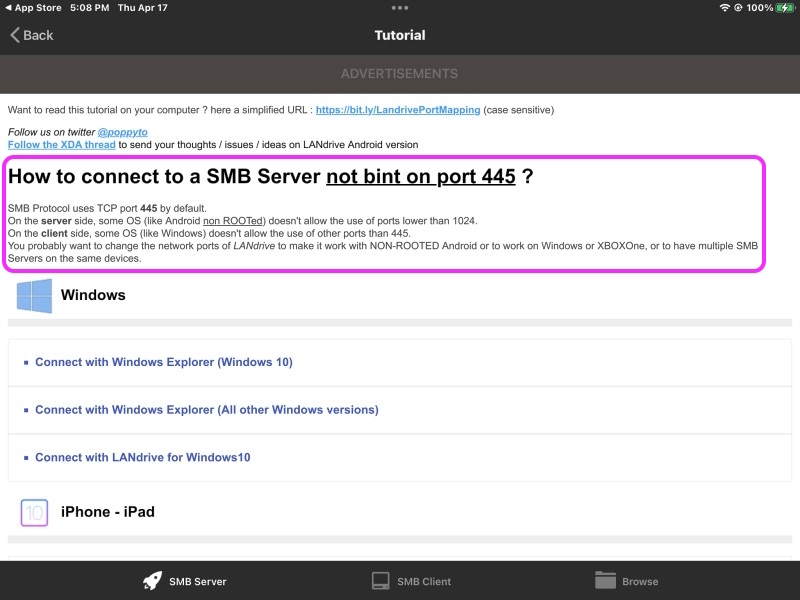Image resolution: width=800 pixels, height=600 pixels.
Task: Tap the 'SMB Protocol uses TCP port 445' line
Action: [x=107, y=208]
